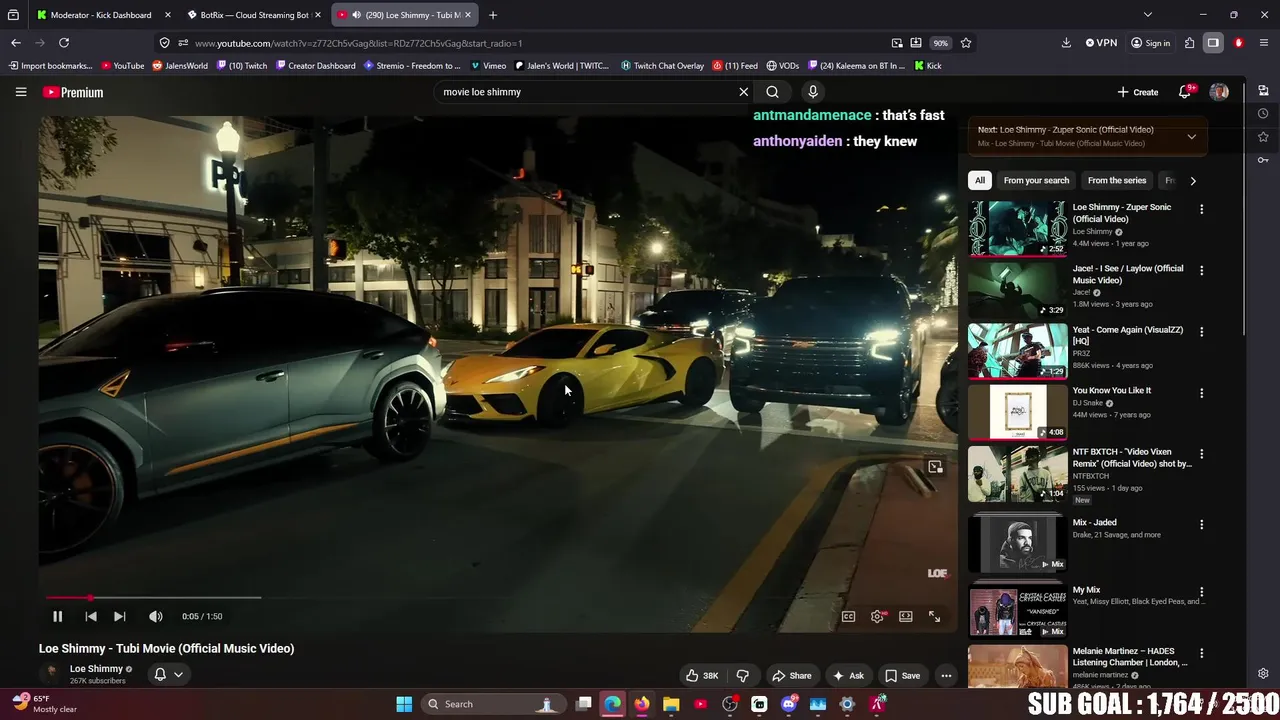Toggle the browser VPN button
Viewport: 1280px width, 720px height.
click(x=1101, y=43)
